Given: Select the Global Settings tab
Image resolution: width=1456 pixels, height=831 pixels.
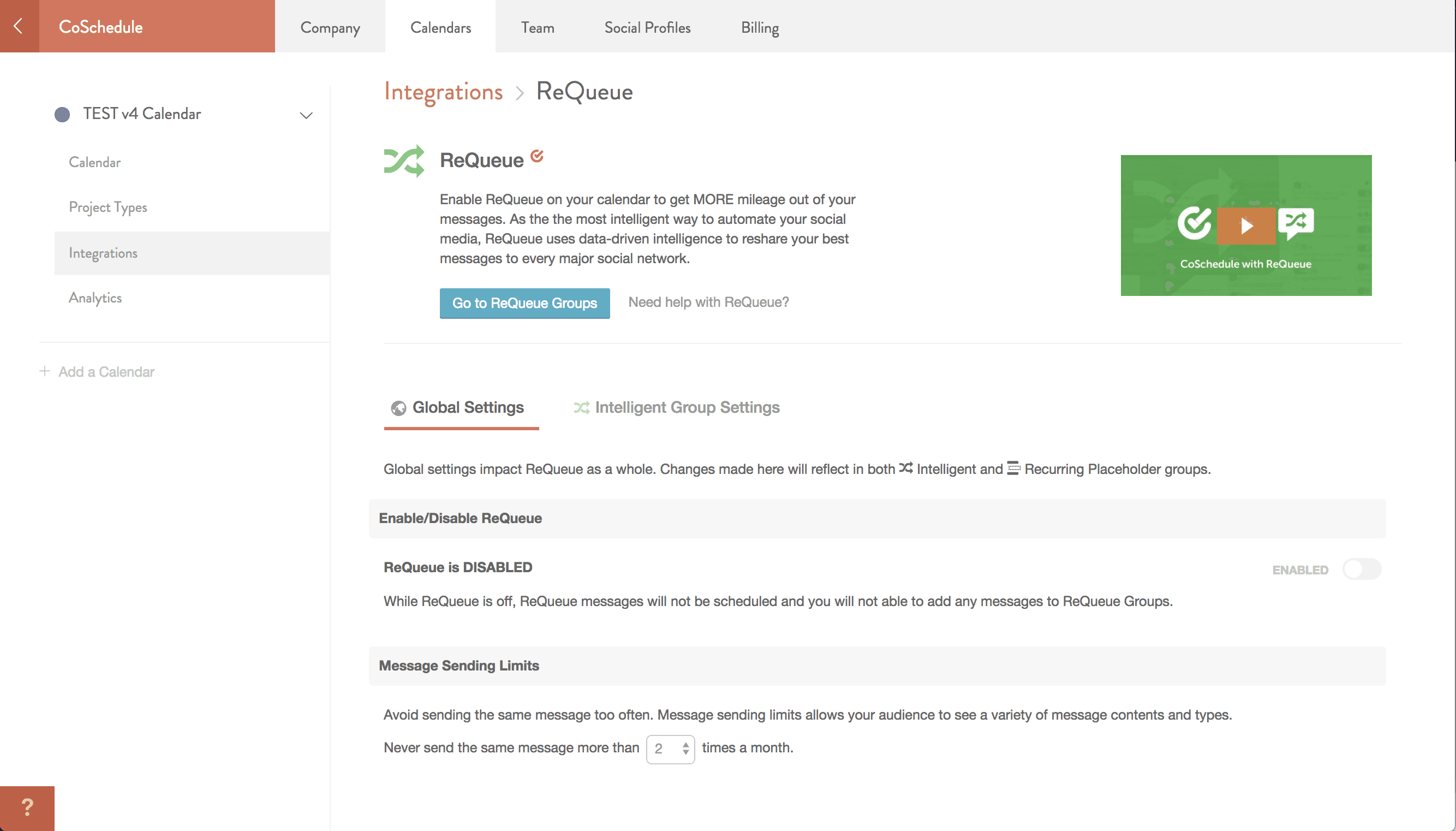Looking at the screenshot, I should click(x=461, y=408).
